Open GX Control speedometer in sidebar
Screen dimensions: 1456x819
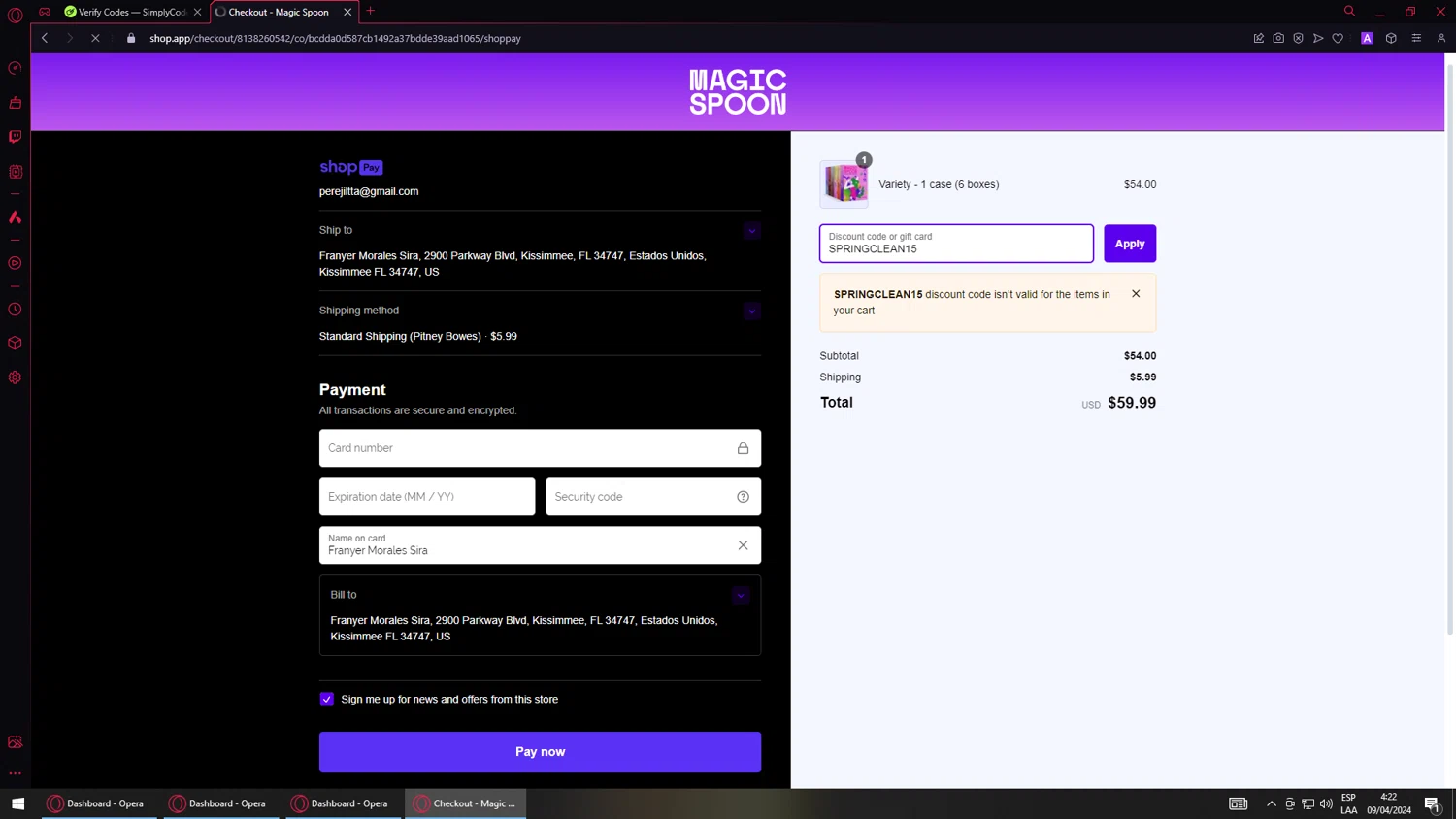tap(15, 68)
